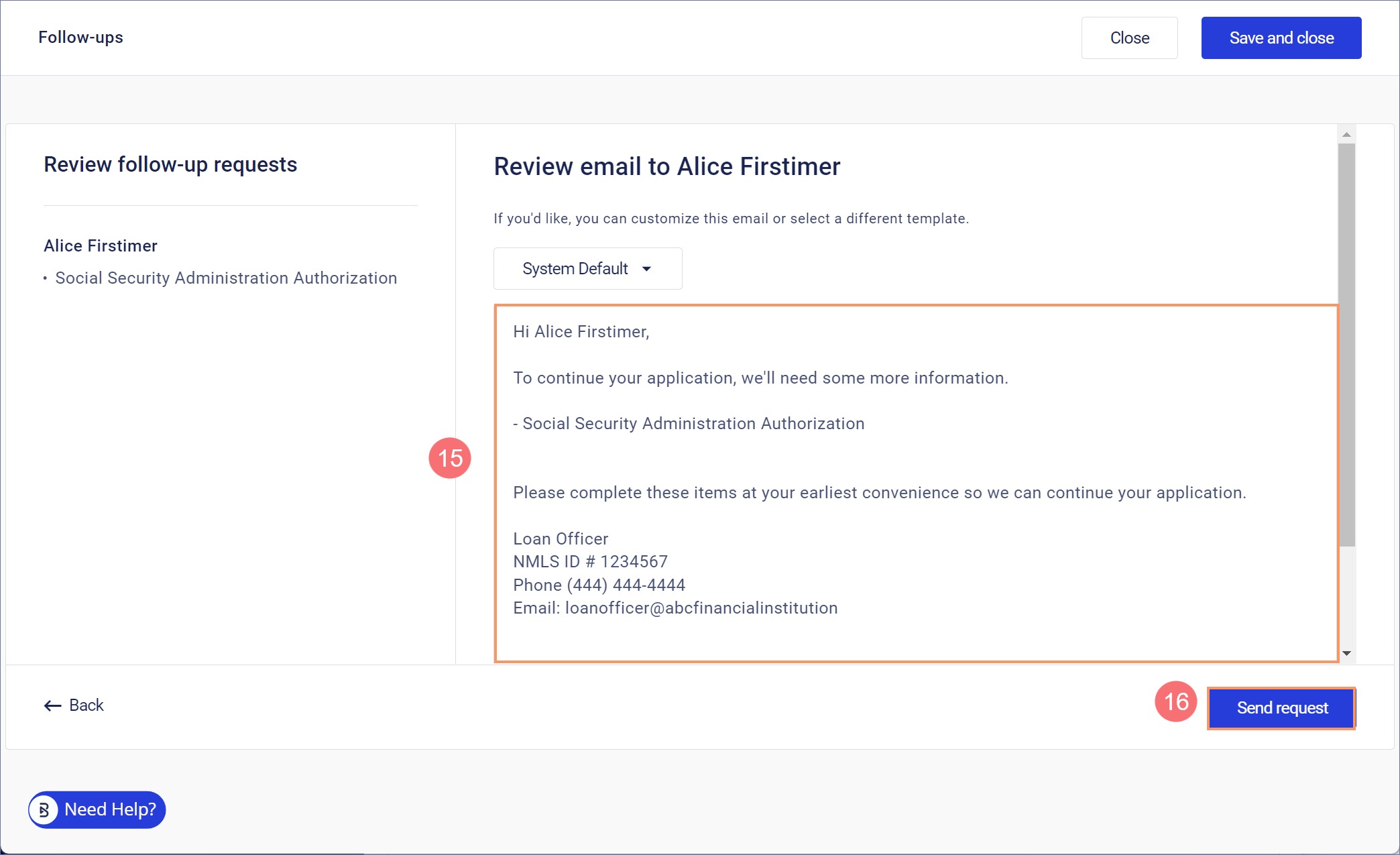This screenshot has width=1400, height=855.
Task: Click the scrollbar up arrow
Action: (x=1346, y=135)
